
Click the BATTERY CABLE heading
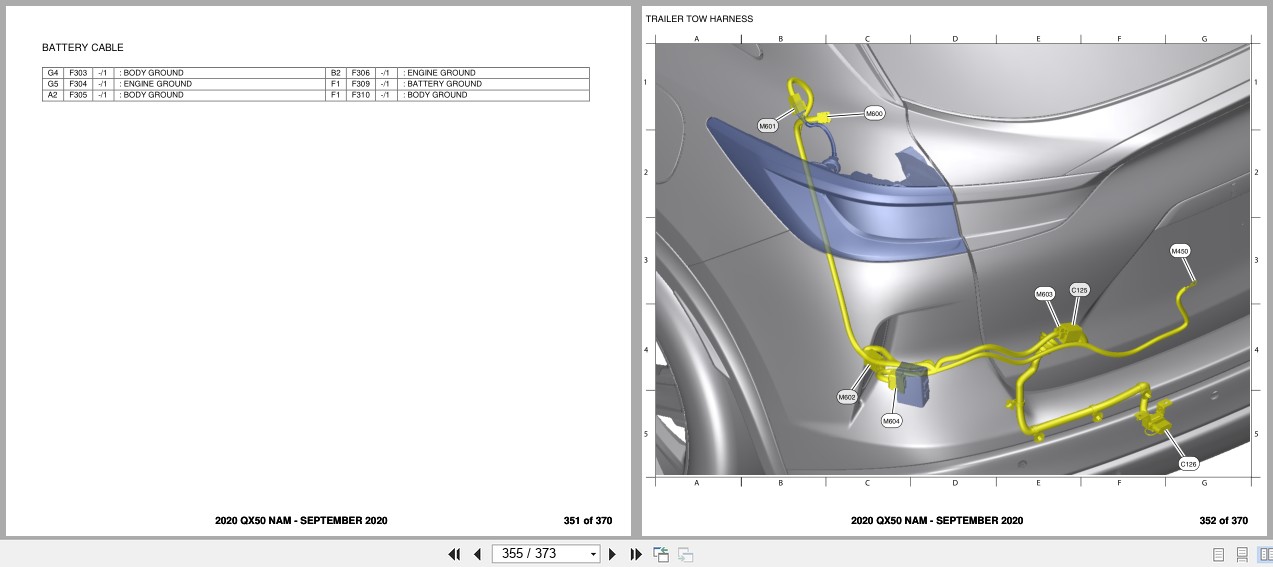83,48
